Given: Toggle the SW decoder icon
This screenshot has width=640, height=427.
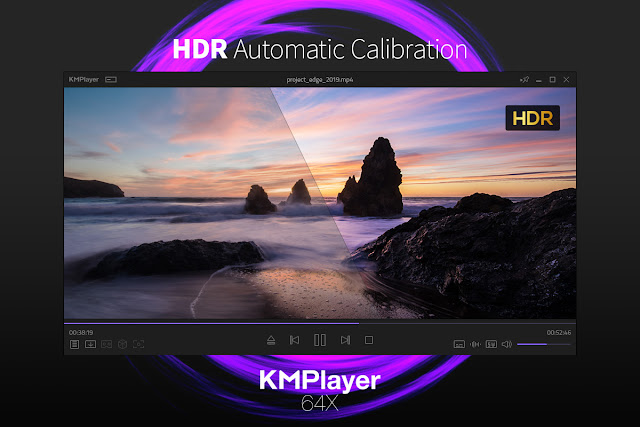Looking at the screenshot, I should click(x=491, y=345).
